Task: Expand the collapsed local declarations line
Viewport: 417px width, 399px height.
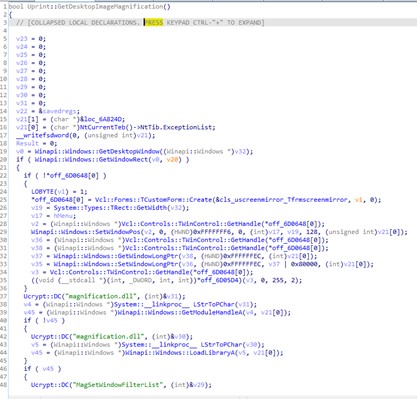Action: (x=140, y=22)
